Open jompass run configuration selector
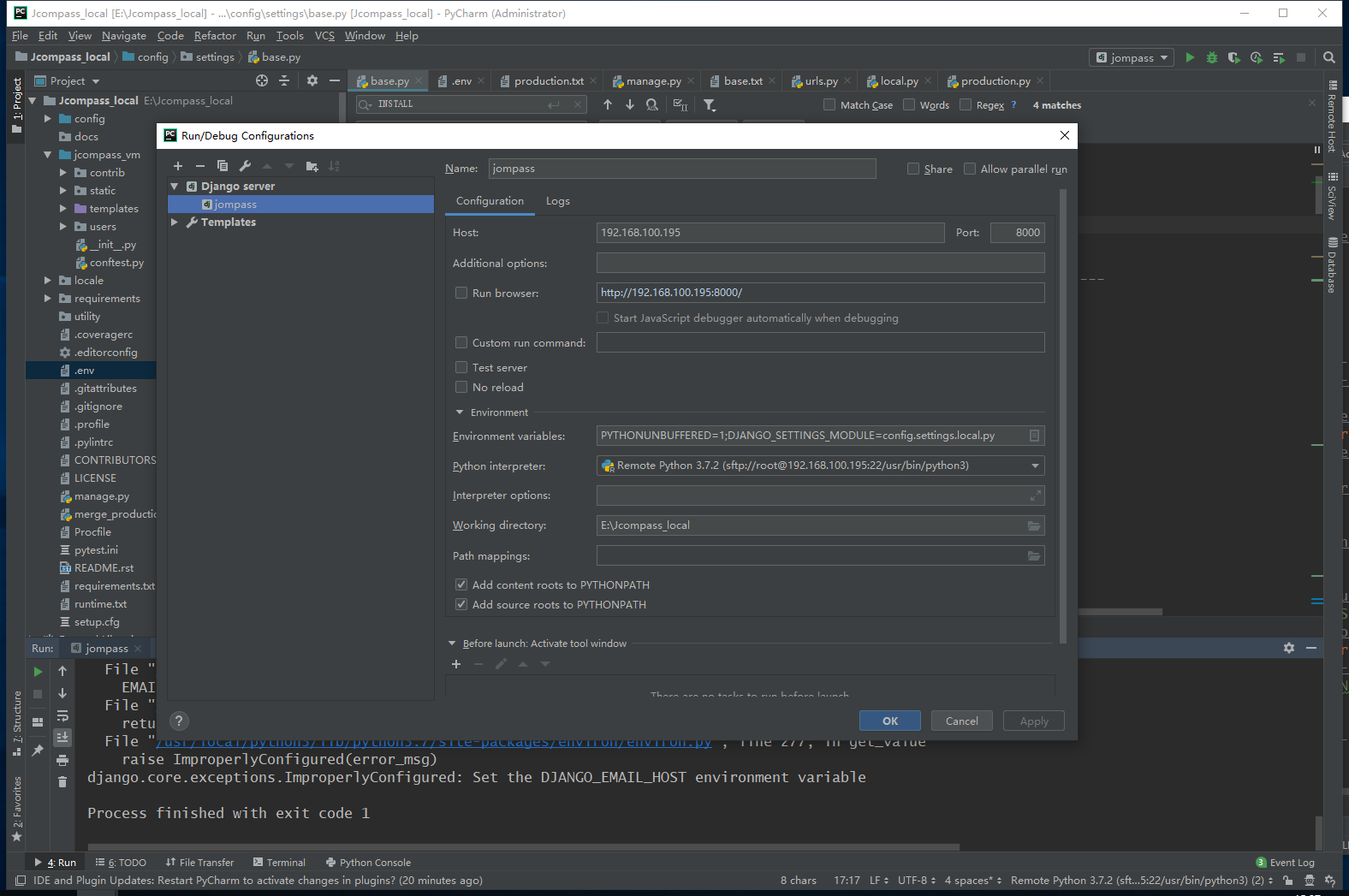Screen dimensions: 1349x896 tap(1131, 57)
